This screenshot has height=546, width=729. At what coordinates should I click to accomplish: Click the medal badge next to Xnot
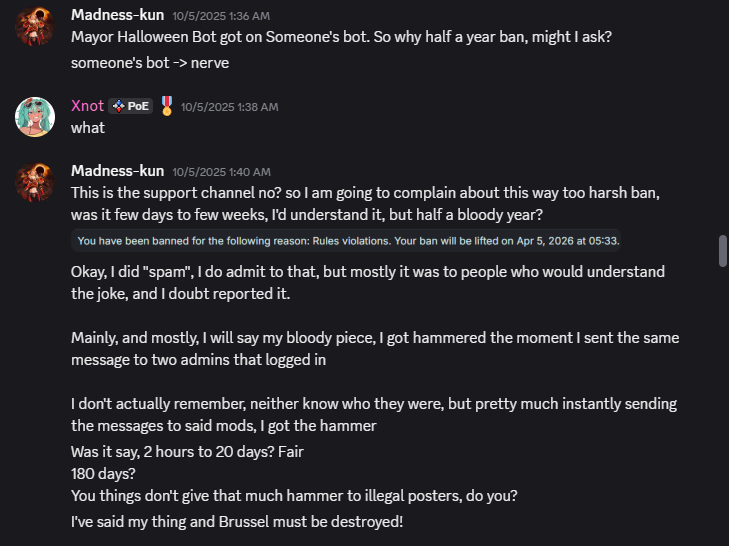pos(167,106)
